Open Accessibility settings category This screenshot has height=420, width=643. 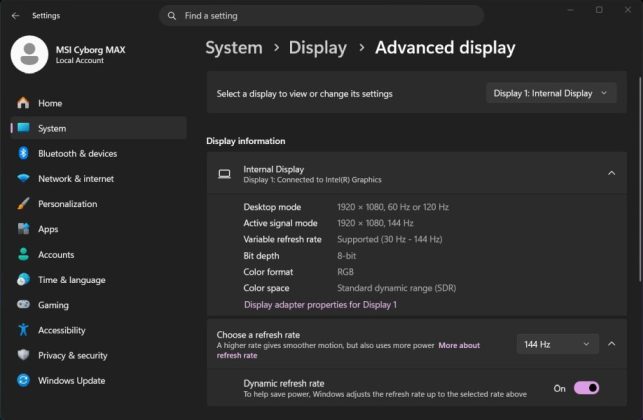click(x=98, y=330)
